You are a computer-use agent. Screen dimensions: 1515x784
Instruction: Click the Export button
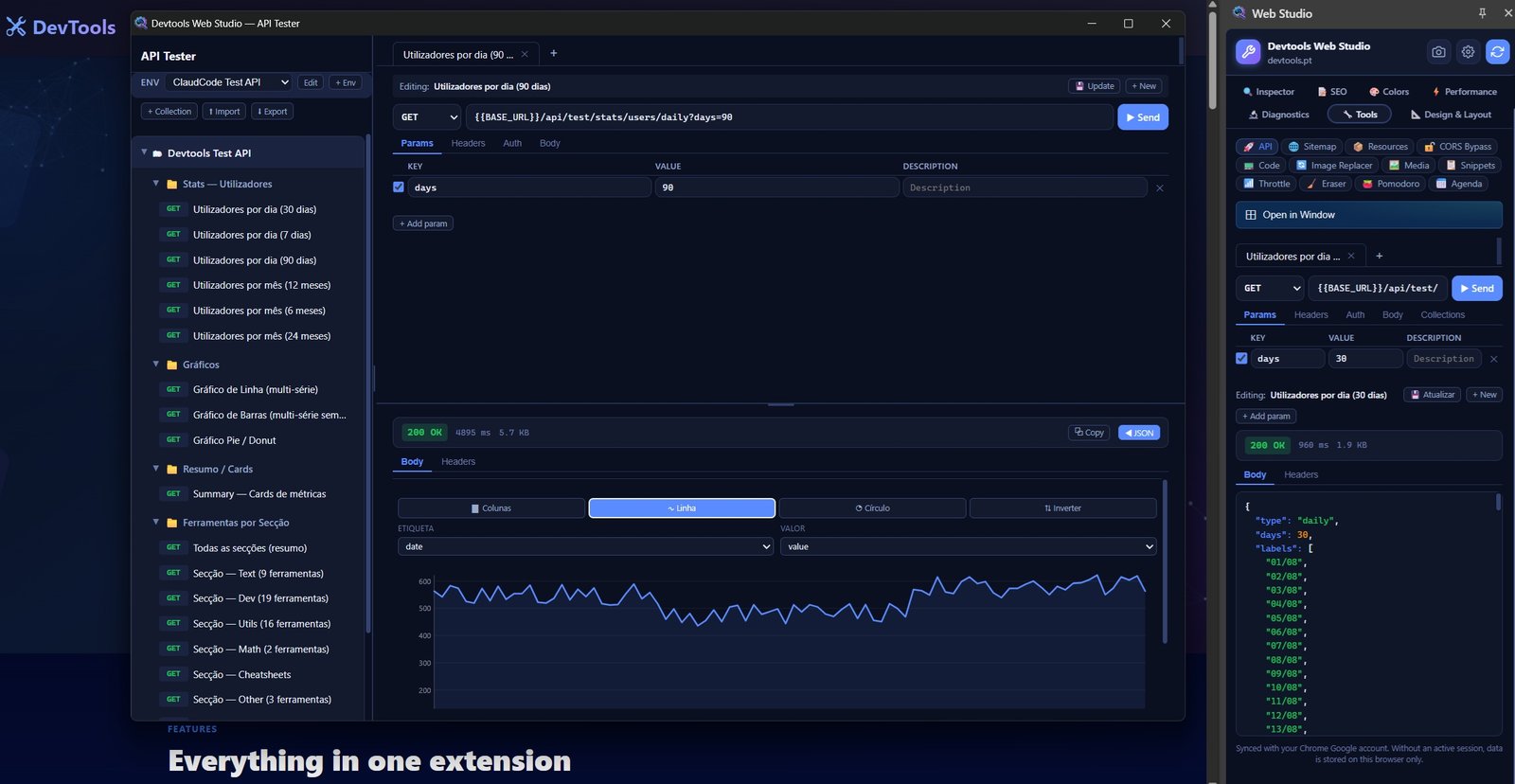click(x=273, y=112)
